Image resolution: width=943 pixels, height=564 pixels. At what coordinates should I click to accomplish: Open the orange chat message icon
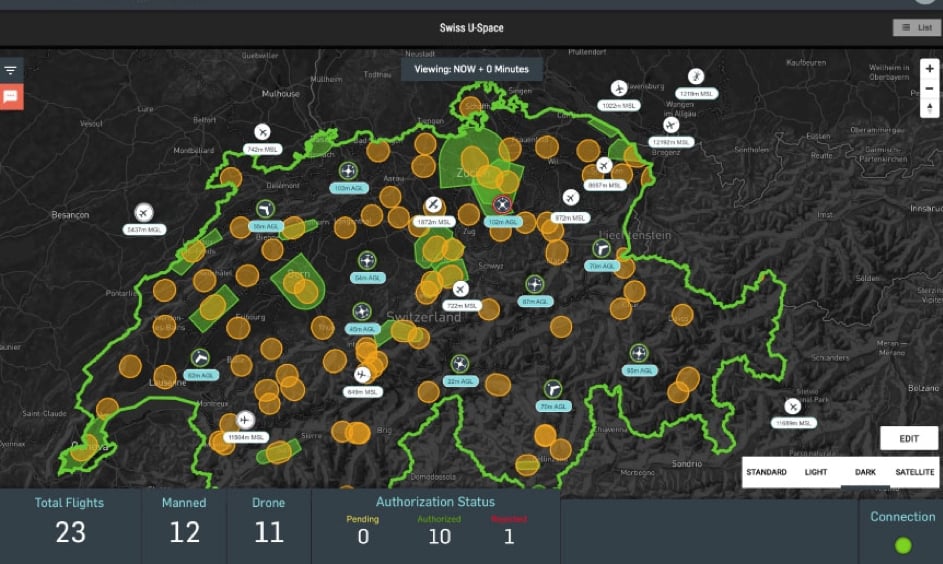pos(11,96)
